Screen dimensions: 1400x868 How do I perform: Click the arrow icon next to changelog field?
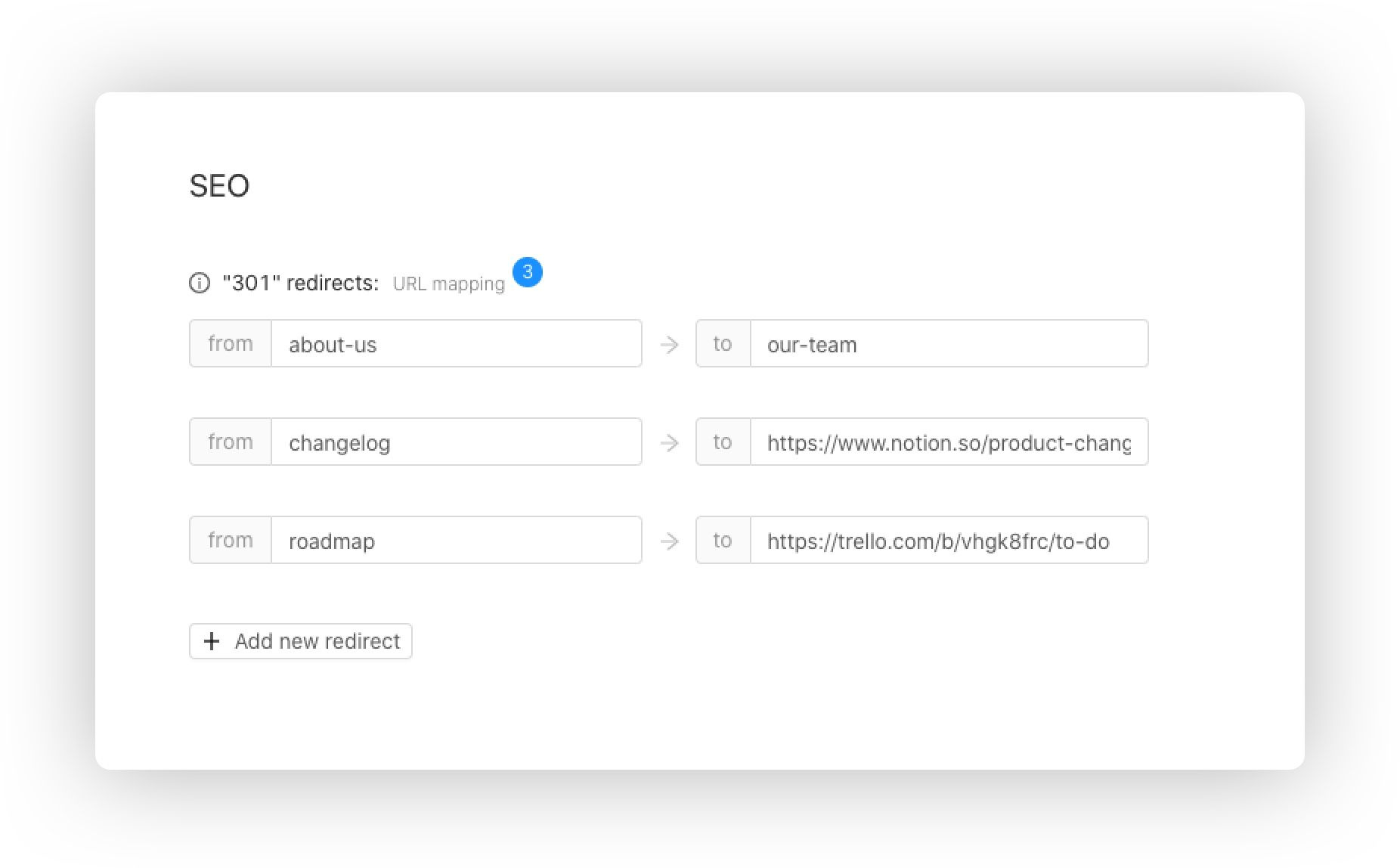[x=669, y=443]
